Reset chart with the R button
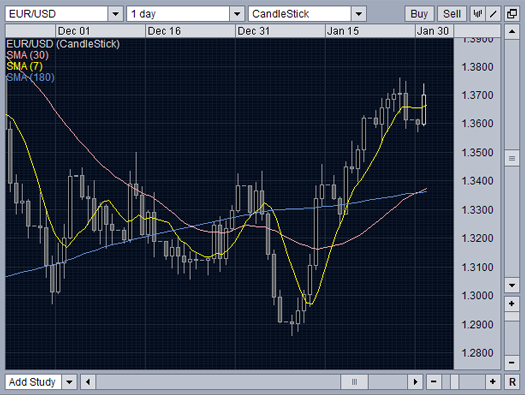Screen dimensions: 525x395 click(512, 382)
